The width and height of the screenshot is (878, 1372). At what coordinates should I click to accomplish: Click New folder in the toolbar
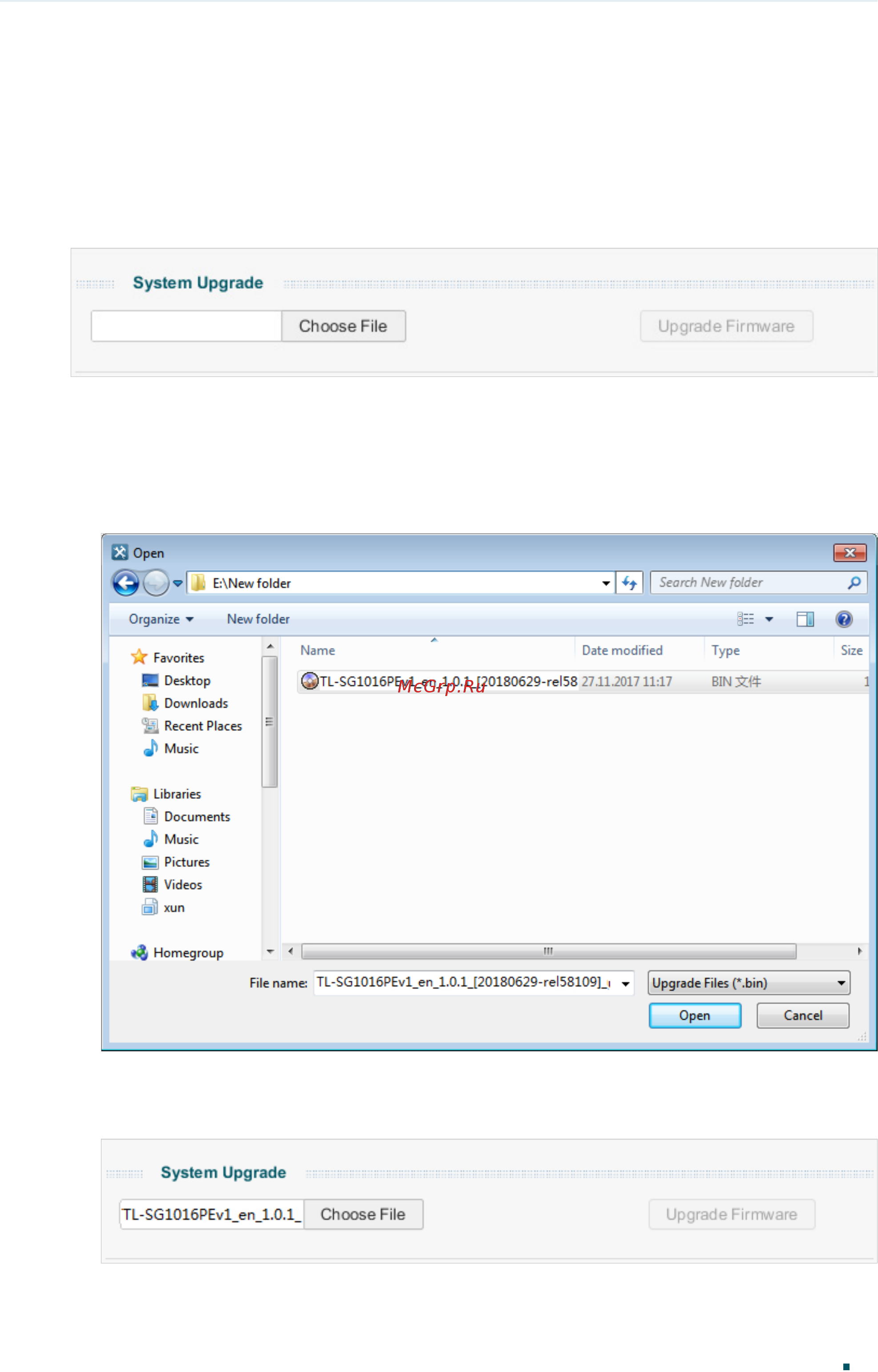click(258, 619)
